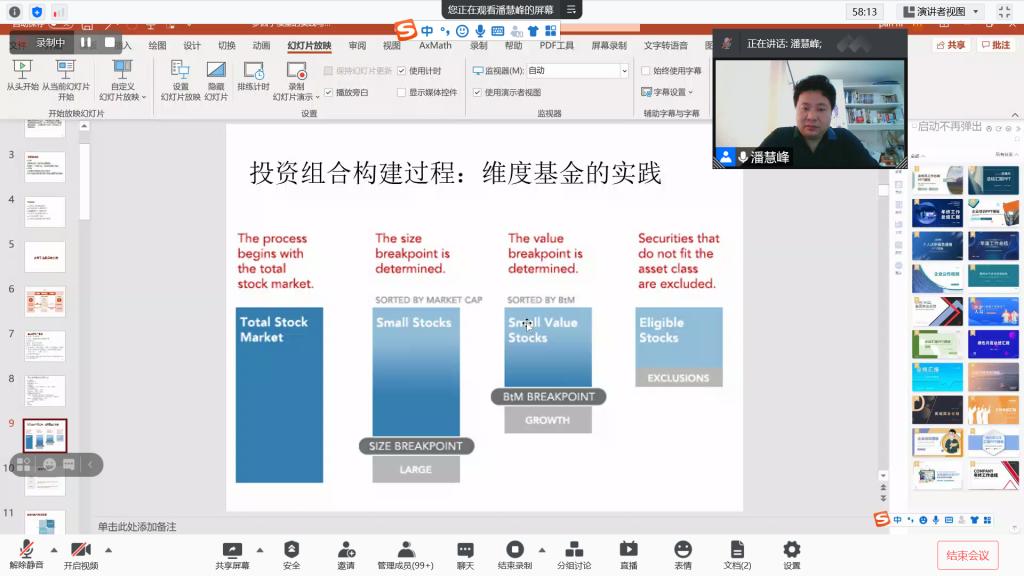1024x576 pixels.
Task: Pause the recording in 录制中 bar
Action: coord(86,43)
